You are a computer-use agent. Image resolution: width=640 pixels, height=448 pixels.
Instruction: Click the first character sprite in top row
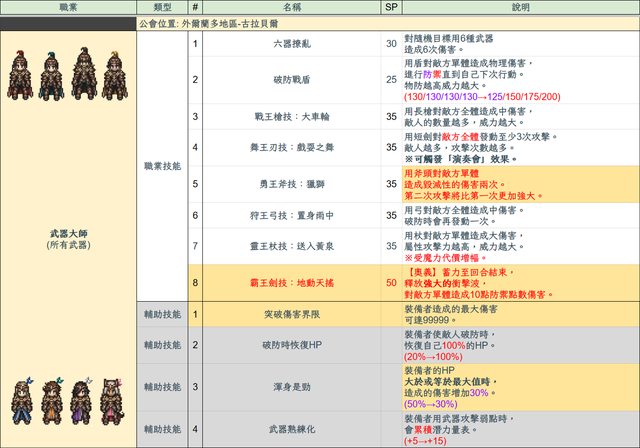click(x=18, y=75)
